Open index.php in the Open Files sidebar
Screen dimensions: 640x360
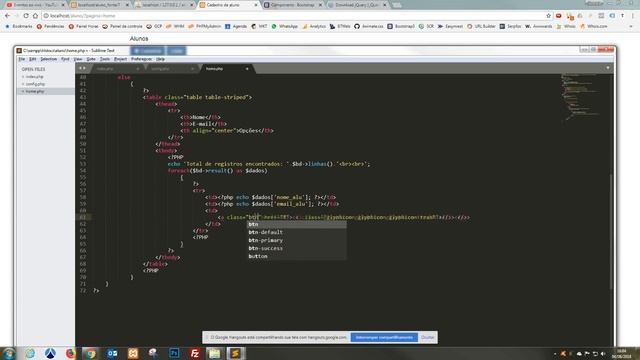[35, 77]
